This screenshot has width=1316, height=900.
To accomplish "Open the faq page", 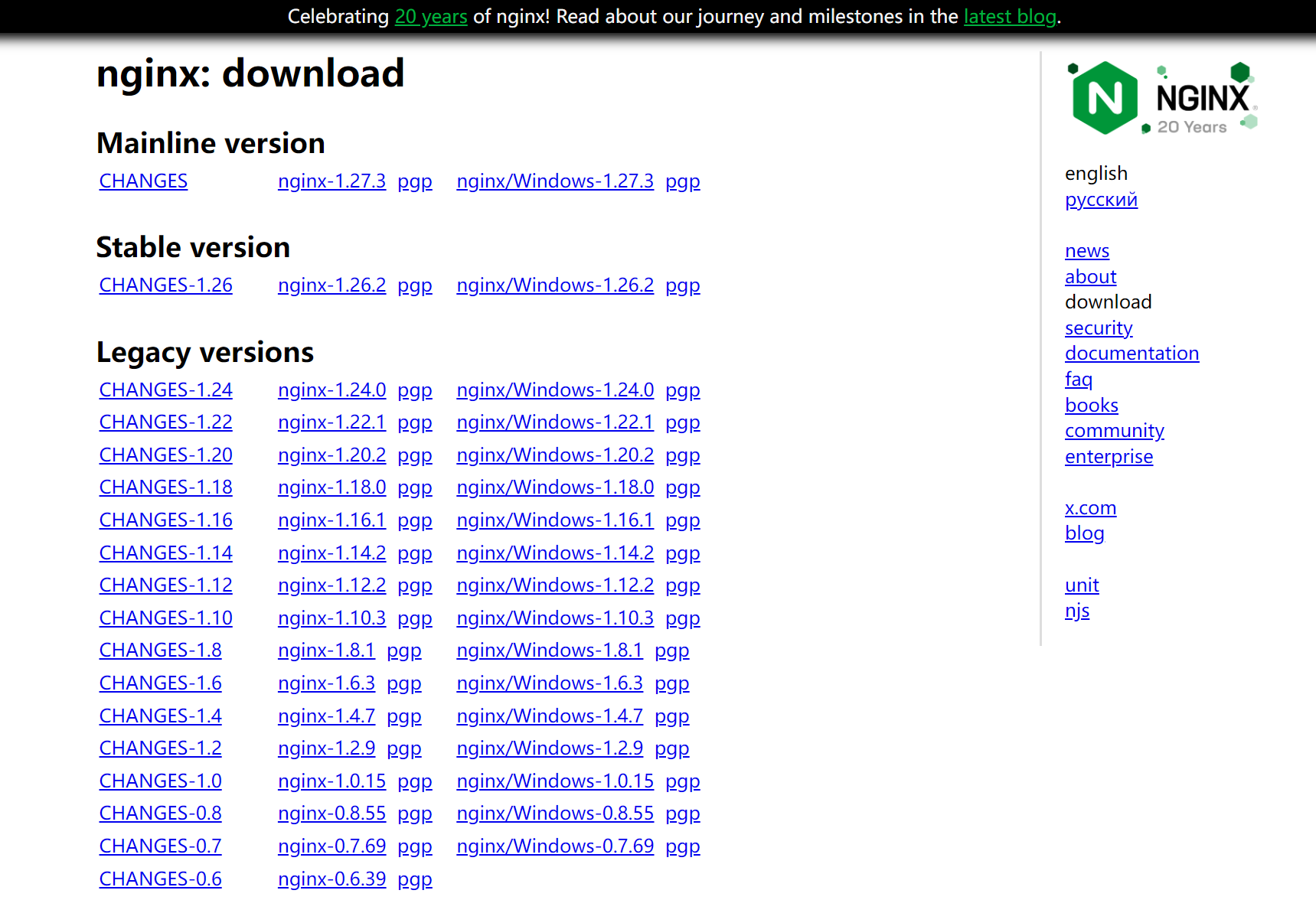I will [1079, 379].
